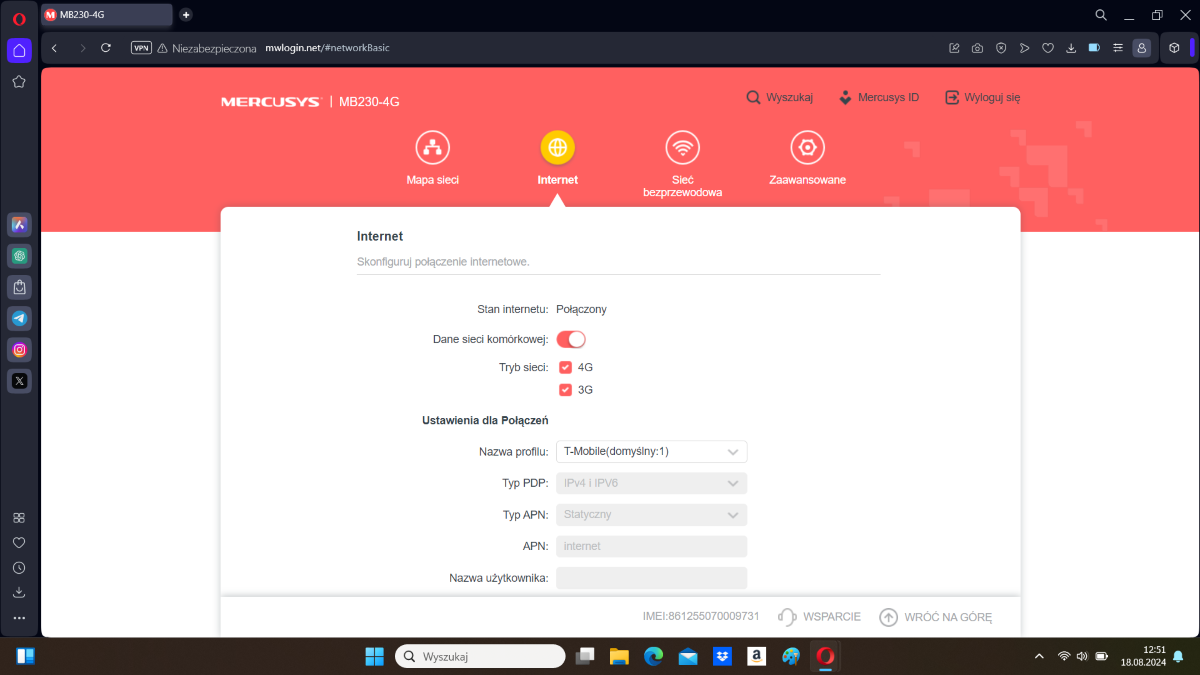
Task: Toggle Dane sieci komórkowej switch
Action: [571, 339]
